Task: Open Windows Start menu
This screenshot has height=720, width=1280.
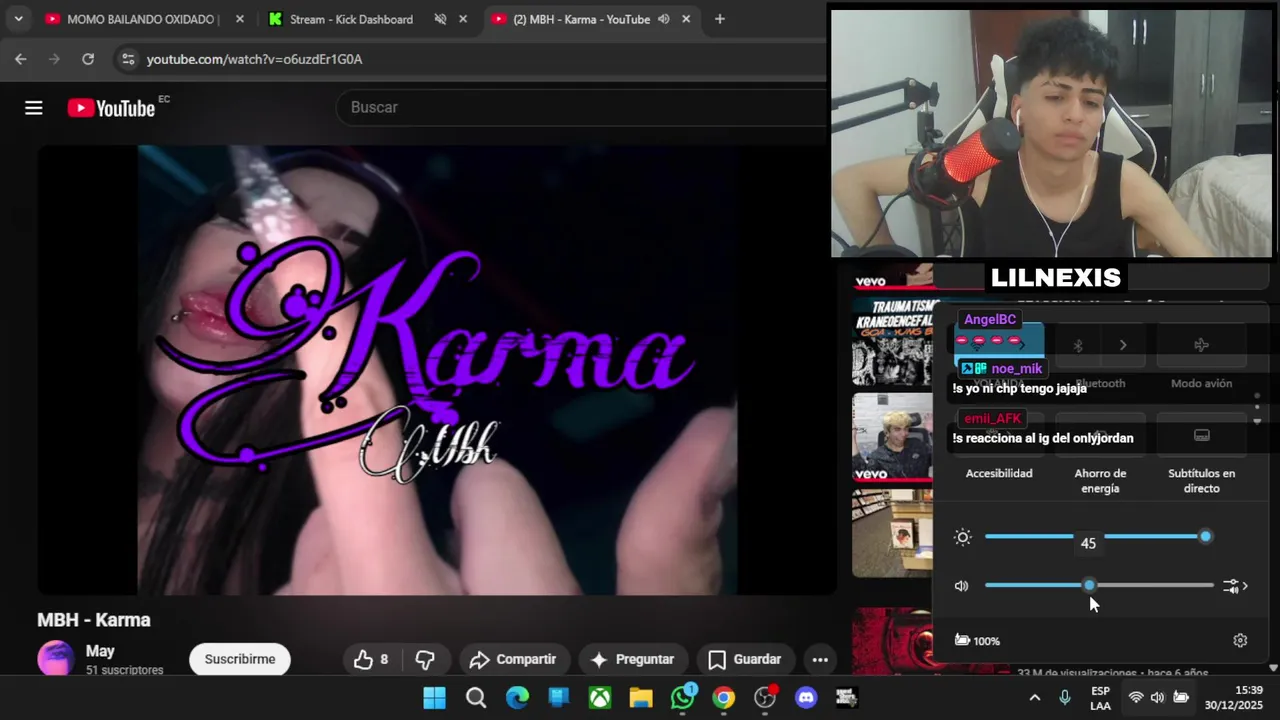Action: coord(434,698)
